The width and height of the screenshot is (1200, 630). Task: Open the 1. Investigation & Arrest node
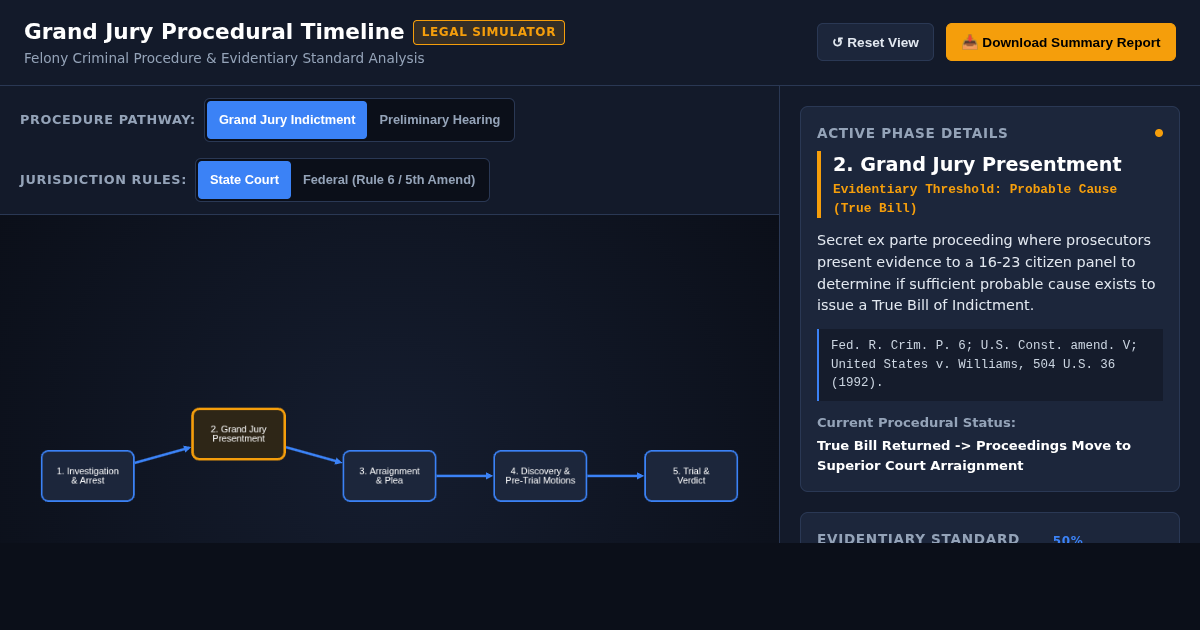pyautogui.click(x=88, y=476)
